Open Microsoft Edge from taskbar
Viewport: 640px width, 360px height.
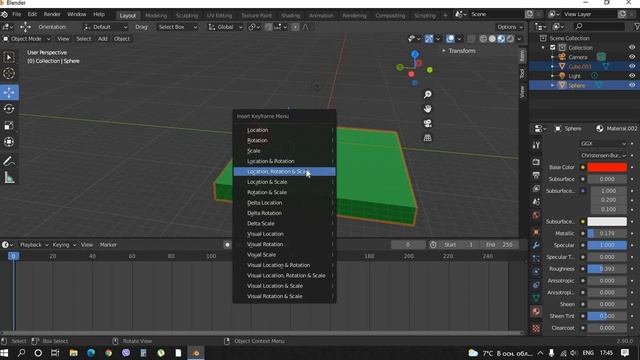coord(91,353)
